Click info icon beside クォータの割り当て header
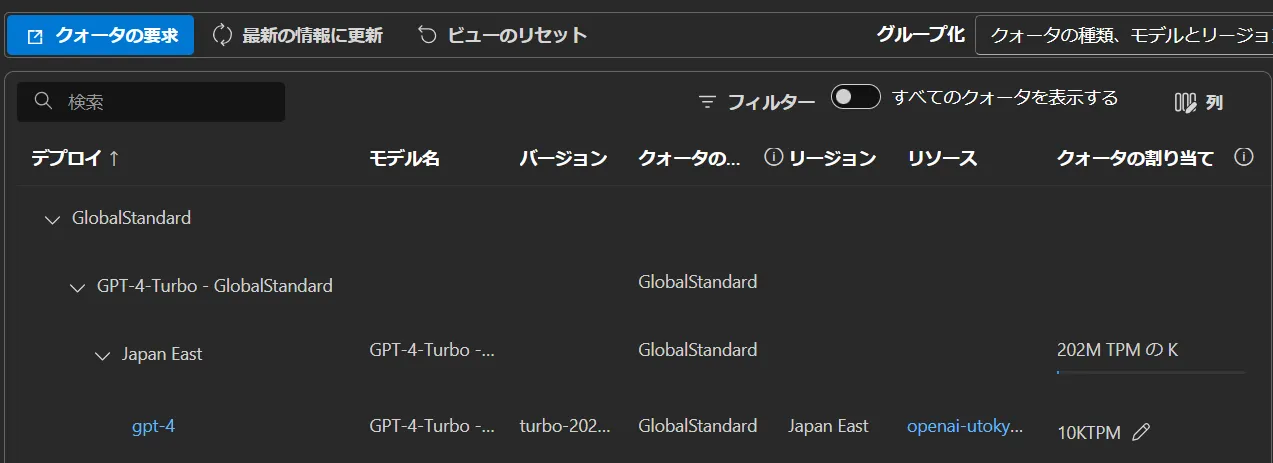 1244,158
